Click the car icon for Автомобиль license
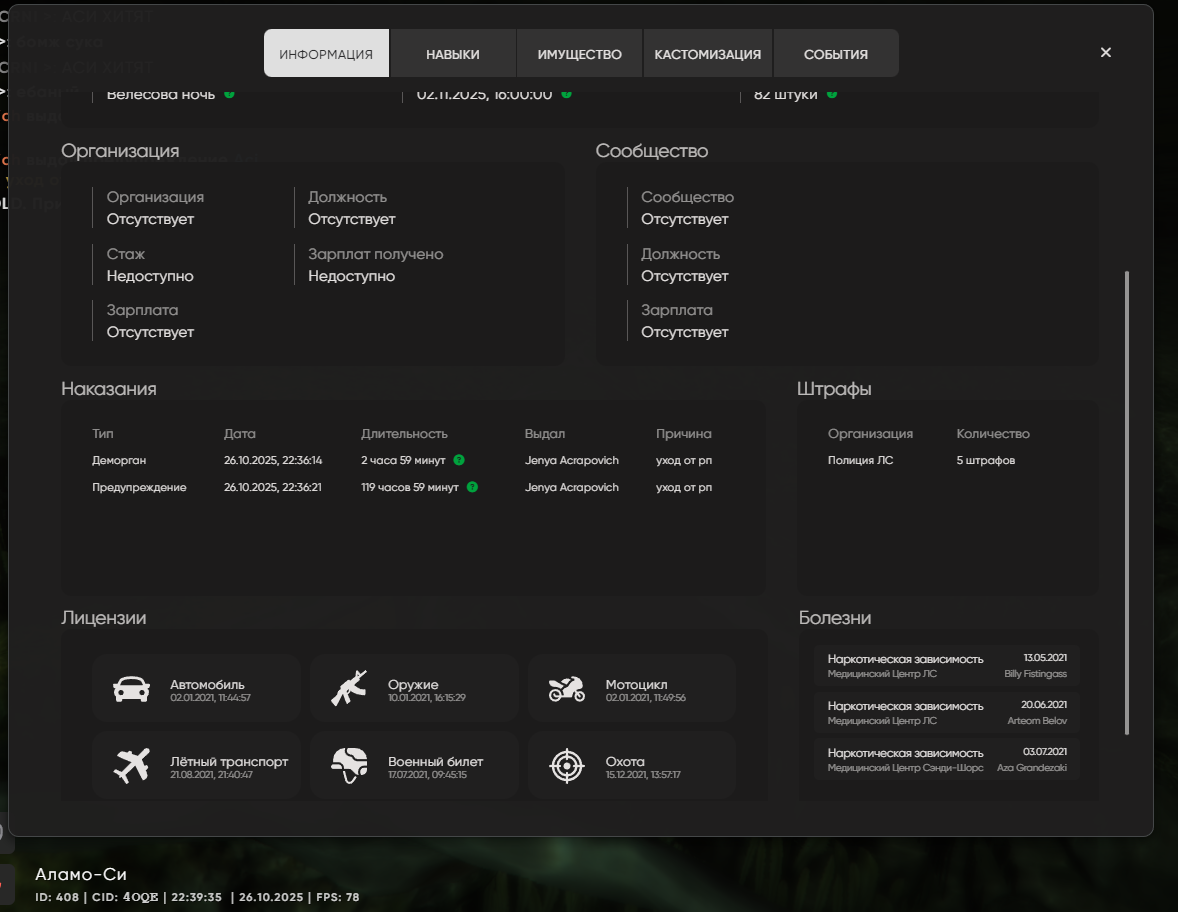 [132, 688]
